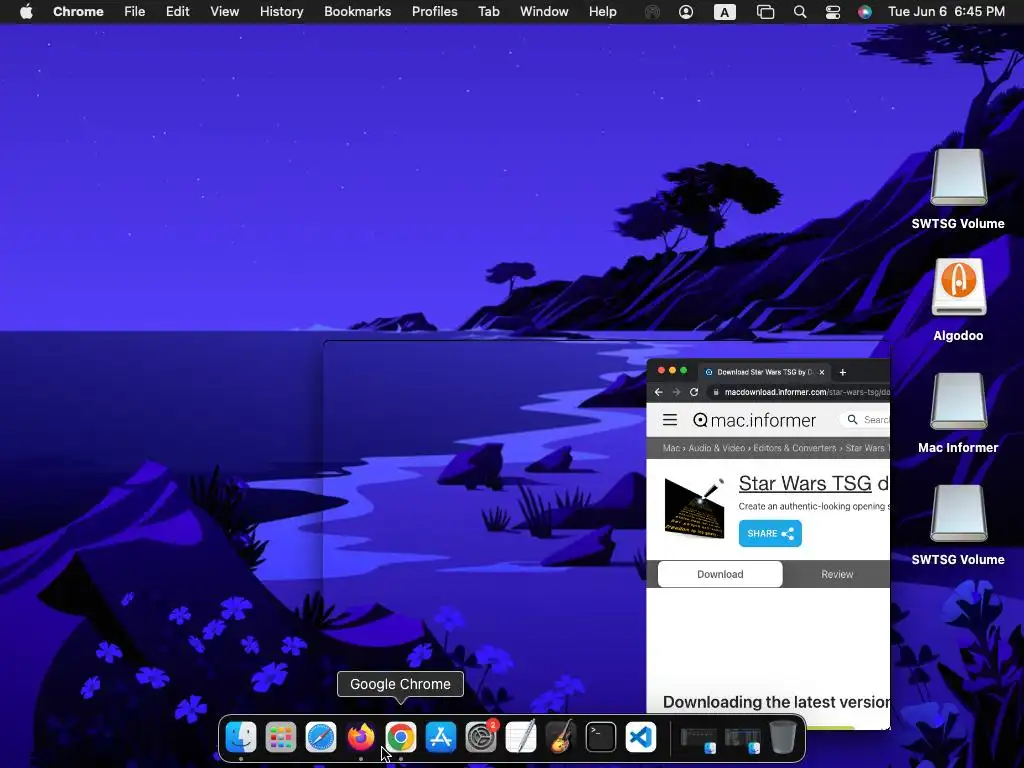Viewport: 1024px width, 768px height.
Task: Click the Chrome address bar URL
Action: pyautogui.click(x=807, y=392)
